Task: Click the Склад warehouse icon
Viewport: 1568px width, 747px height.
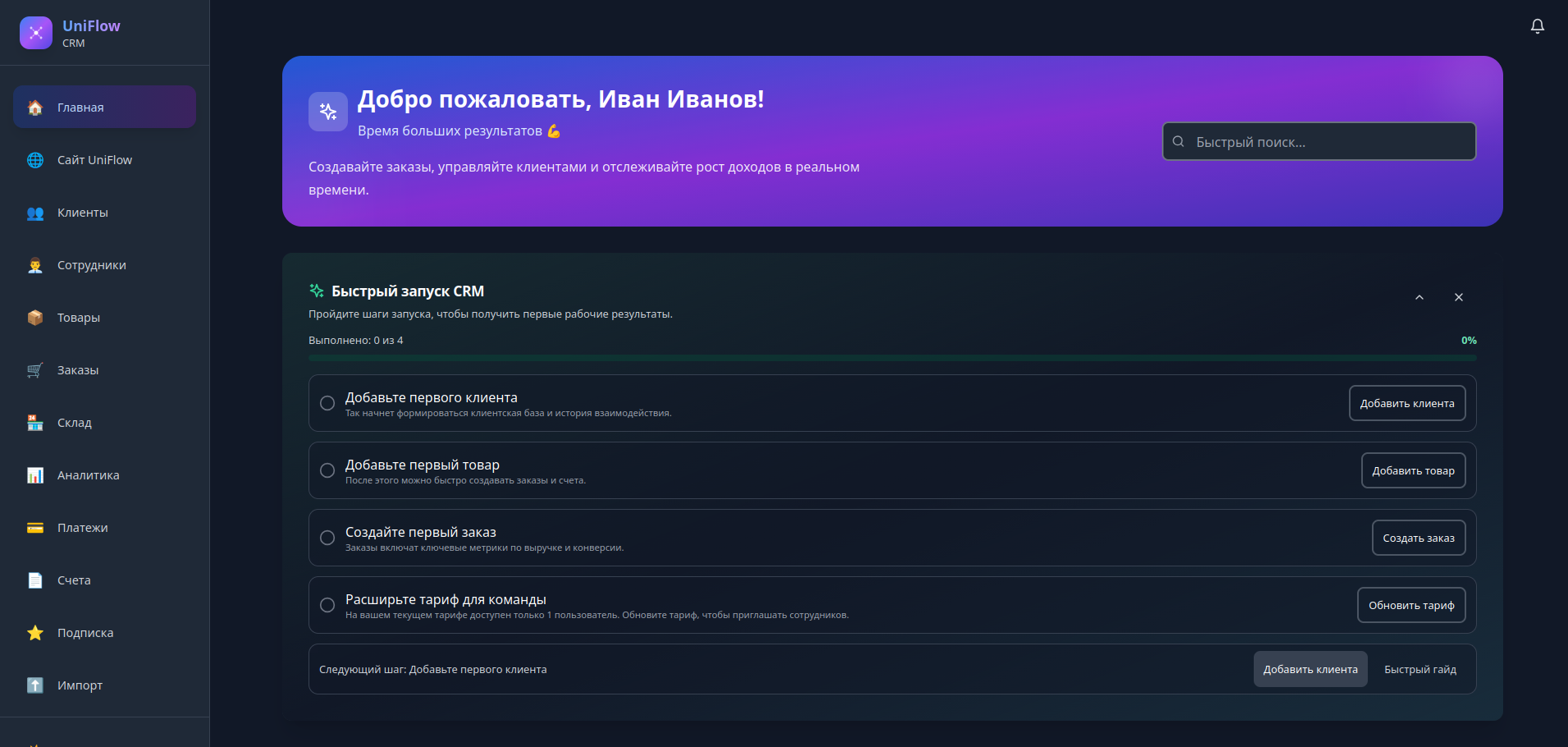Action: pyautogui.click(x=34, y=422)
